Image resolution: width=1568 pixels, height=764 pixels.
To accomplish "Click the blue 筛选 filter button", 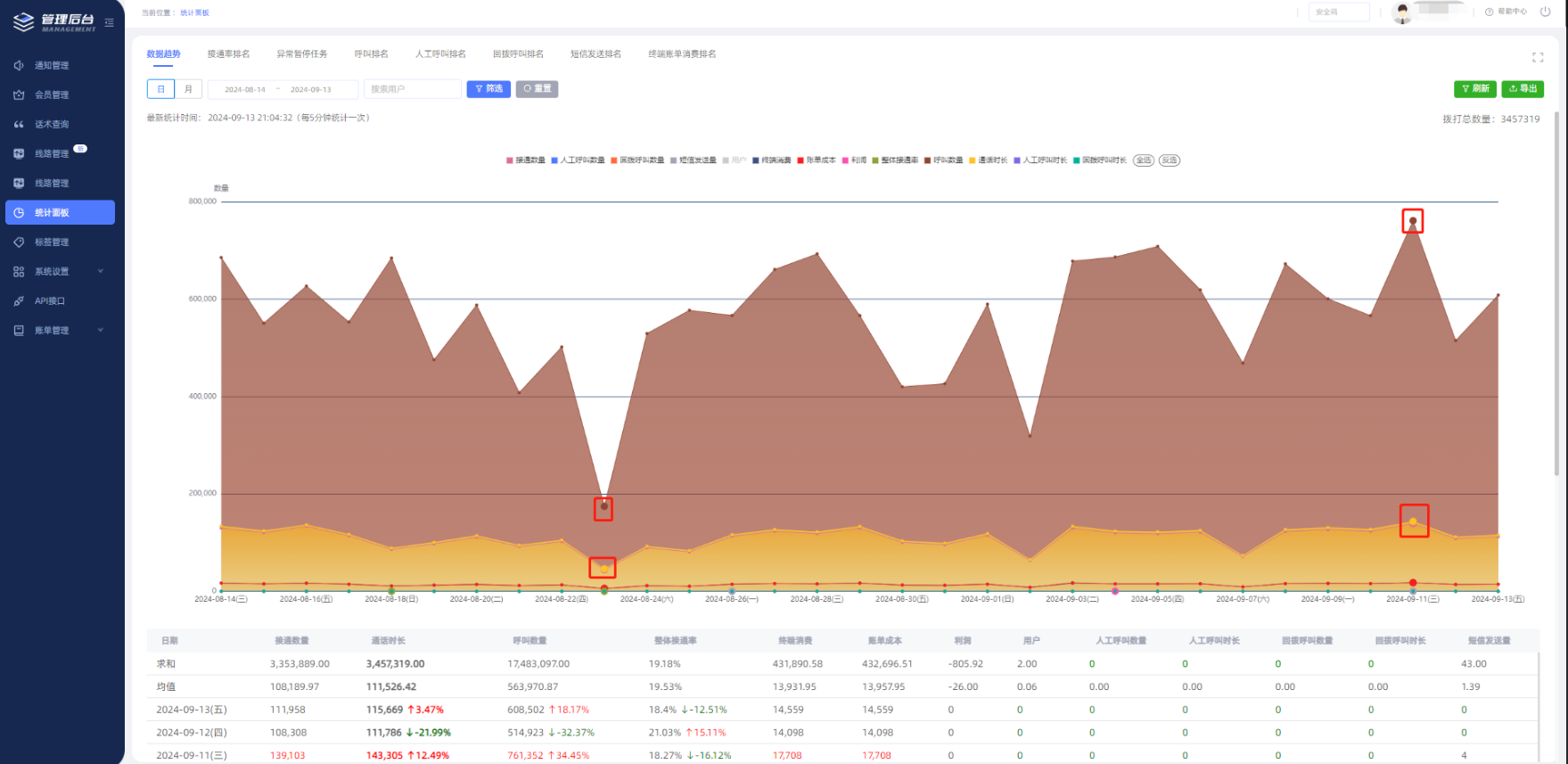I will (x=488, y=89).
